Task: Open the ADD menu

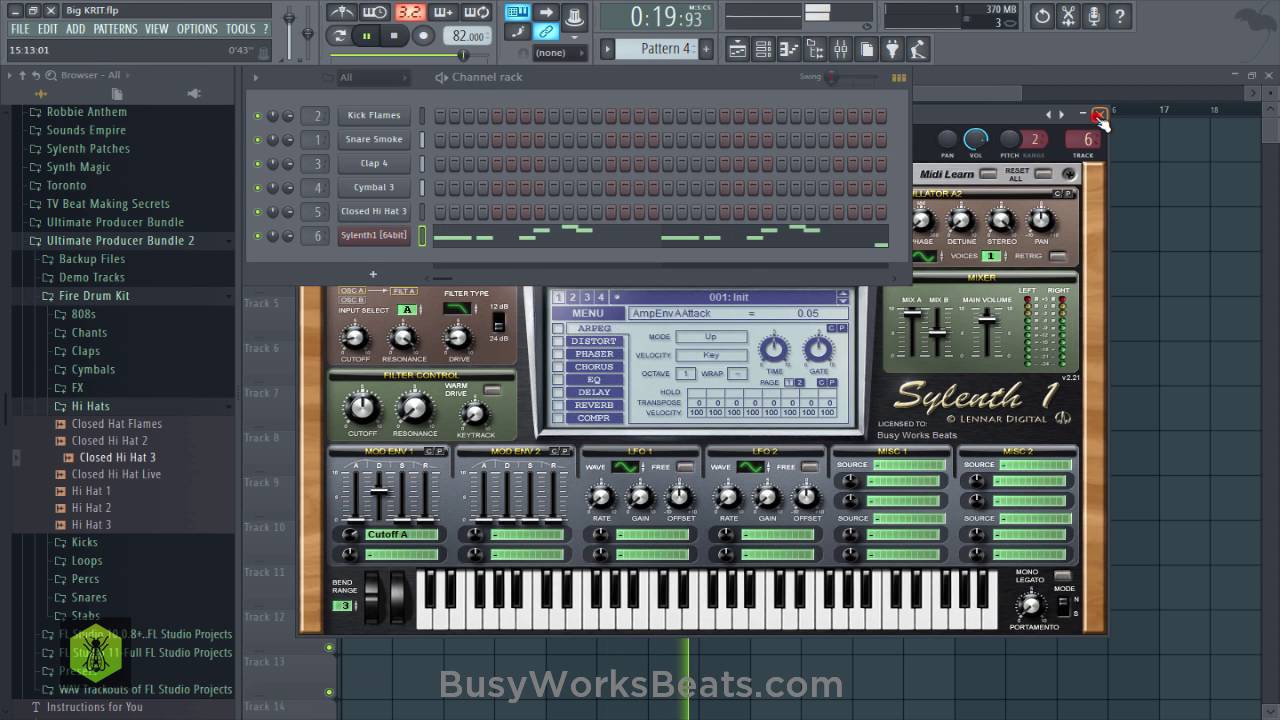Action: [x=76, y=29]
